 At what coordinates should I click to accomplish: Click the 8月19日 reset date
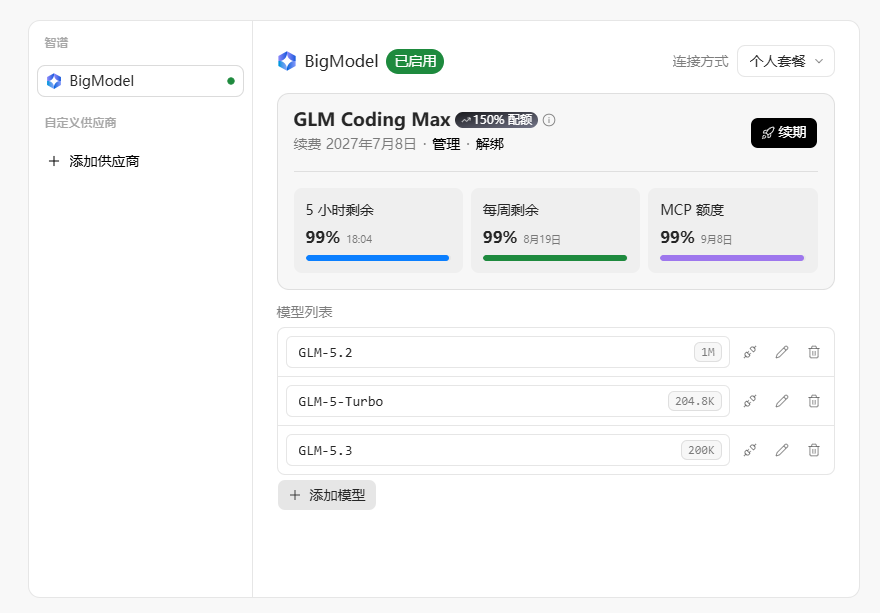pyautogui.click(x=542, y=239)
